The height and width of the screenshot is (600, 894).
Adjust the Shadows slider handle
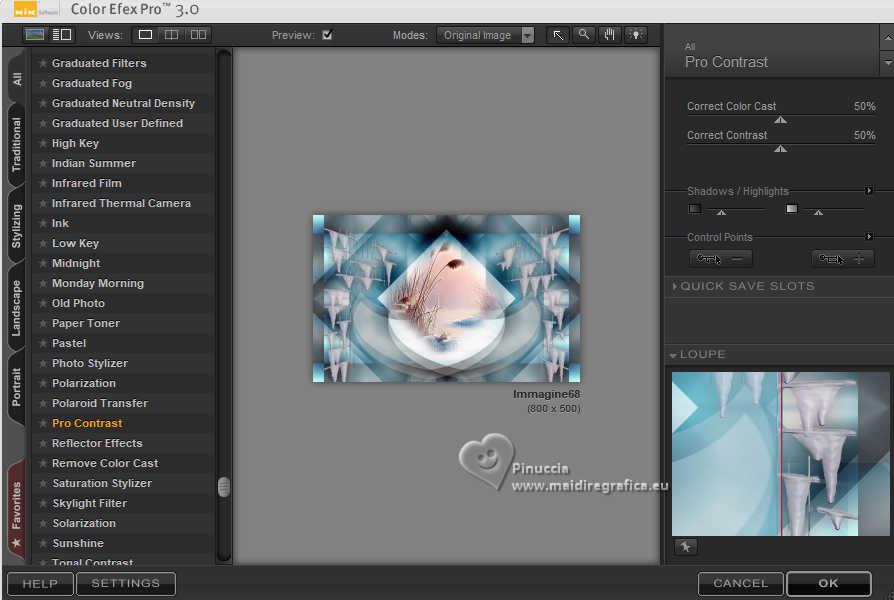coord(721,212)
